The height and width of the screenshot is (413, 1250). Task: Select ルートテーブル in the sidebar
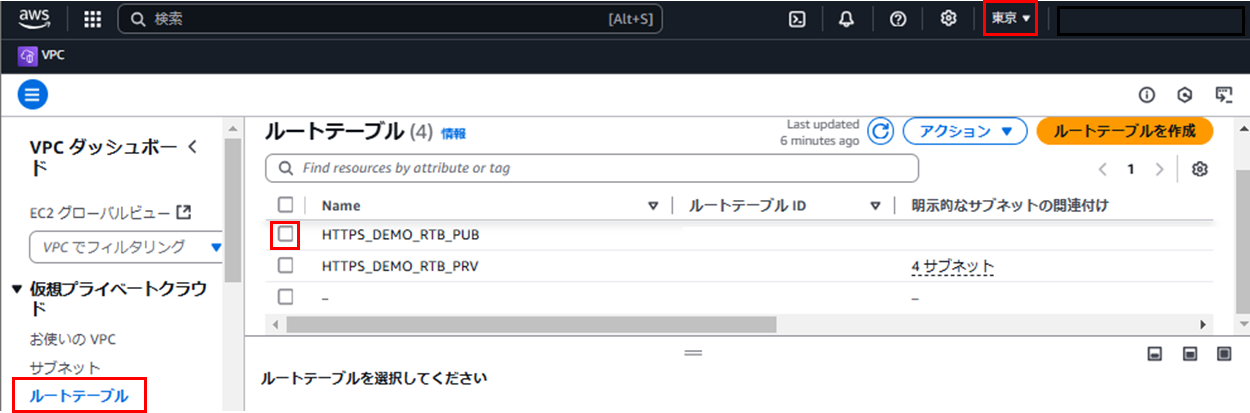pyautogui.click(x=79, y=395)
